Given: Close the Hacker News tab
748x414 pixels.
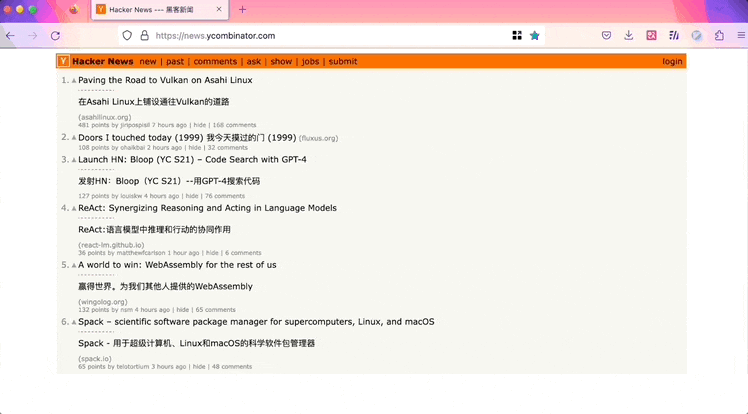Looking at the screenshot, I should [x=219, y=9].
